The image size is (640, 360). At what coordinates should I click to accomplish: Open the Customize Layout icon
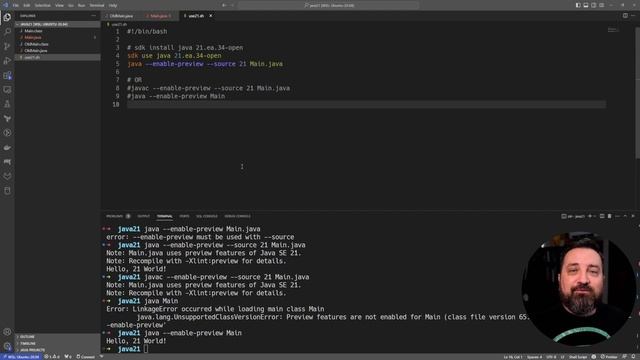[601, 5]
